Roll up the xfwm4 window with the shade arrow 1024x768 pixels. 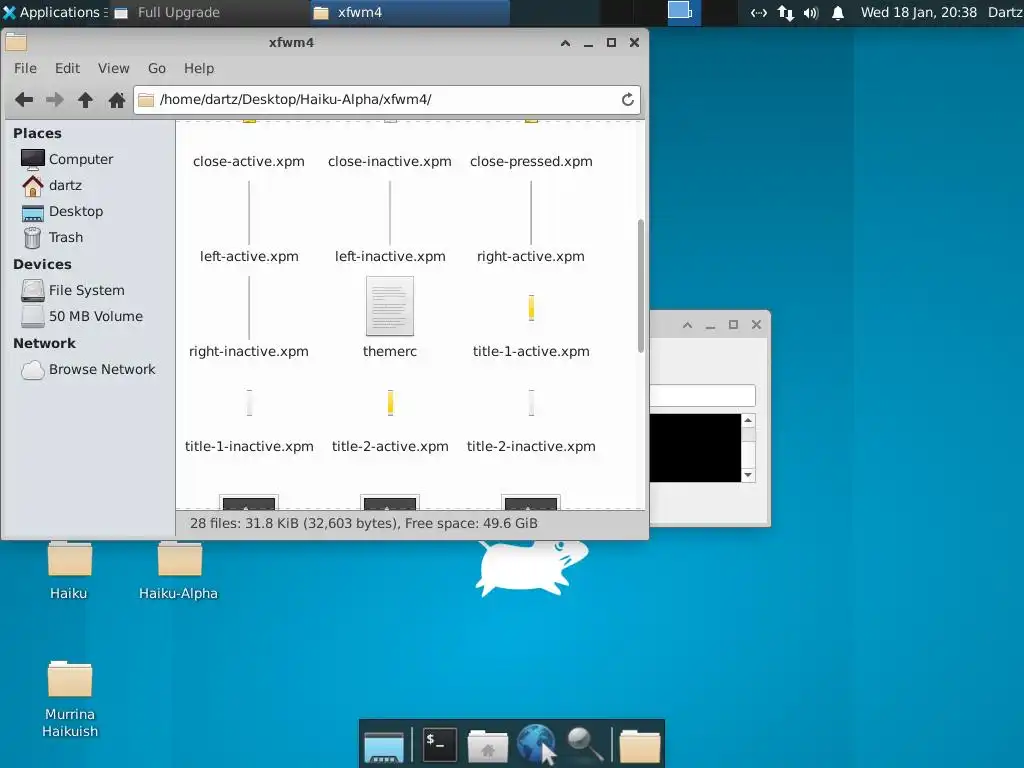click(566, 43)
